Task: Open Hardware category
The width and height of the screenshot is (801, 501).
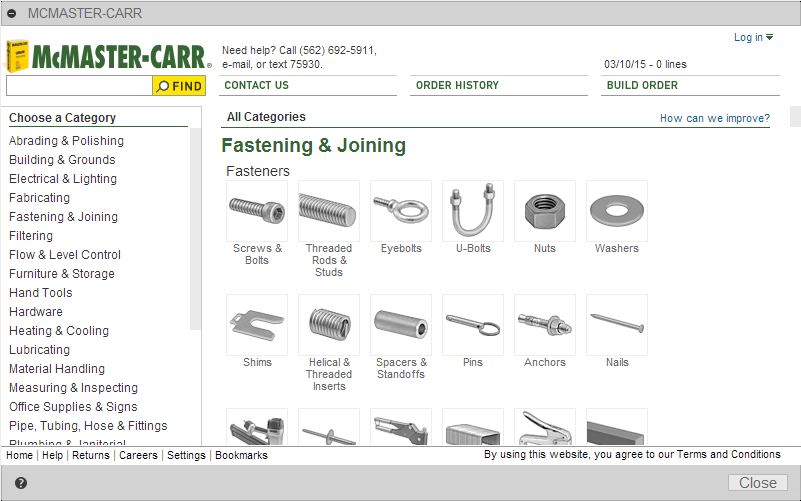Action: [x=36, y=312]
